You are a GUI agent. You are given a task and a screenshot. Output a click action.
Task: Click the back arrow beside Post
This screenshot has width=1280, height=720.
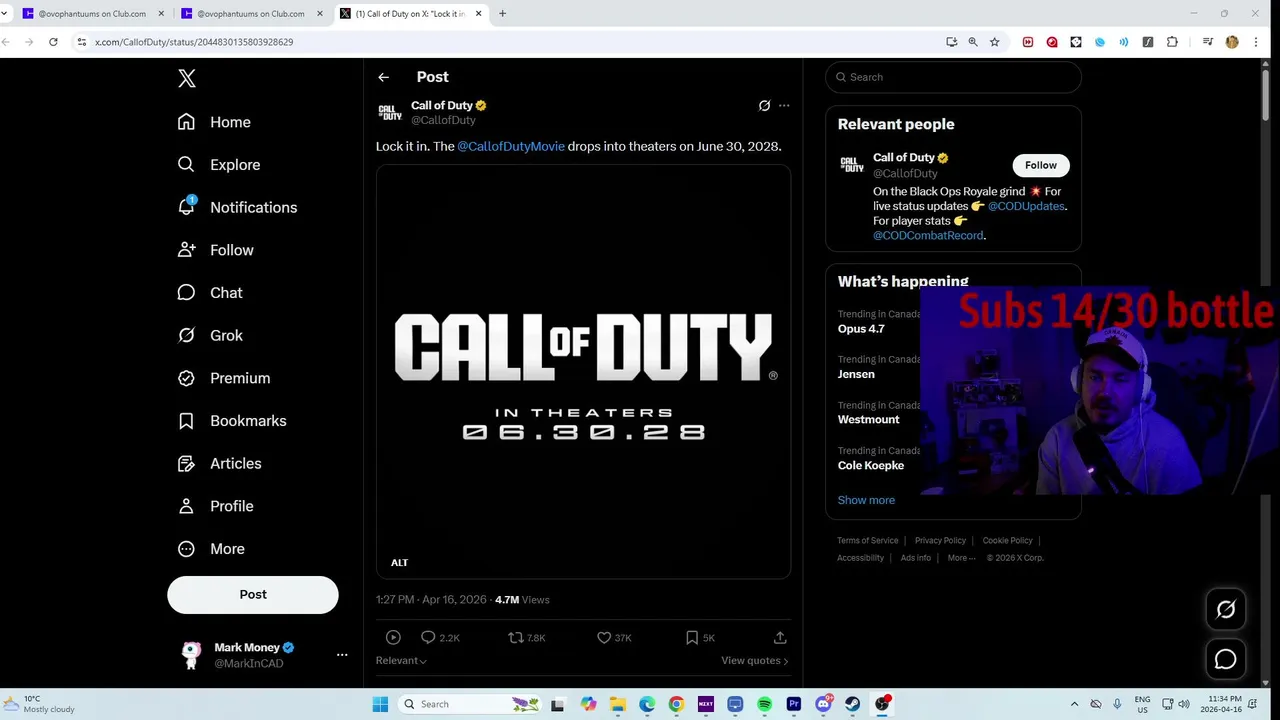click(383, 77)
